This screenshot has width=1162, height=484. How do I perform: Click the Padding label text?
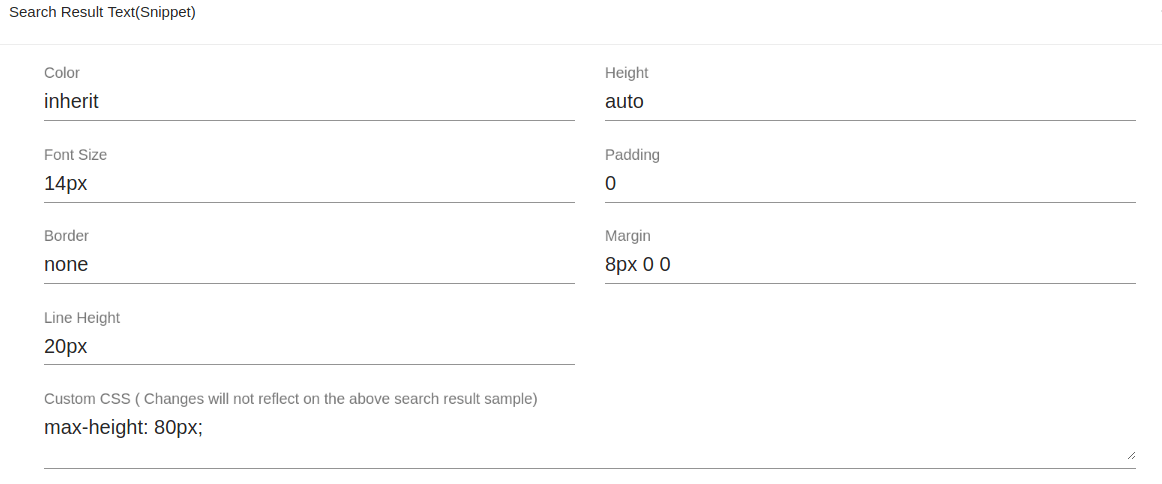(x=632, y=155)
